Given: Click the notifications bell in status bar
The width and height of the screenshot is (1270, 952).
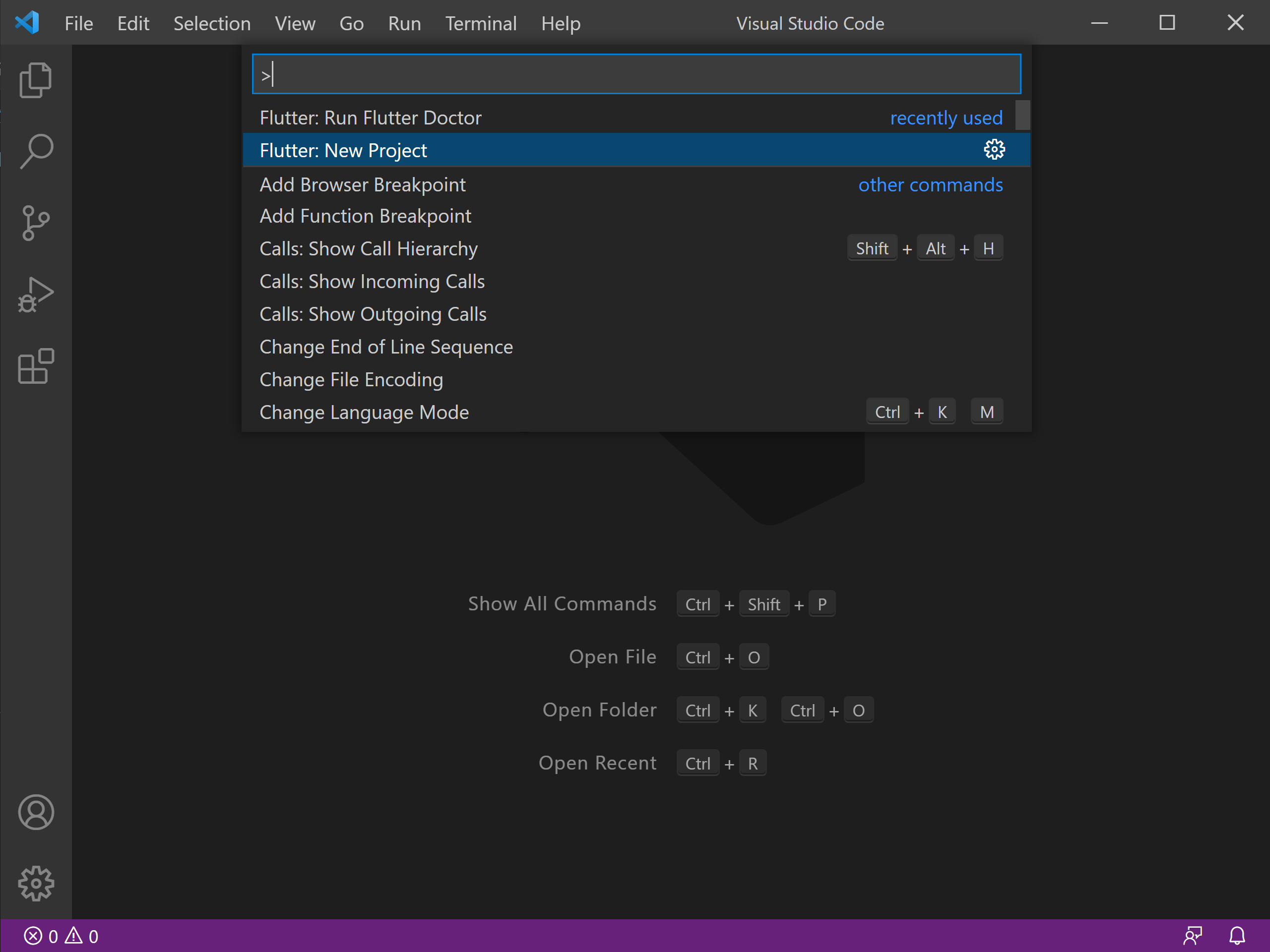Looking at the screenshot, I should coord(1237,936).
